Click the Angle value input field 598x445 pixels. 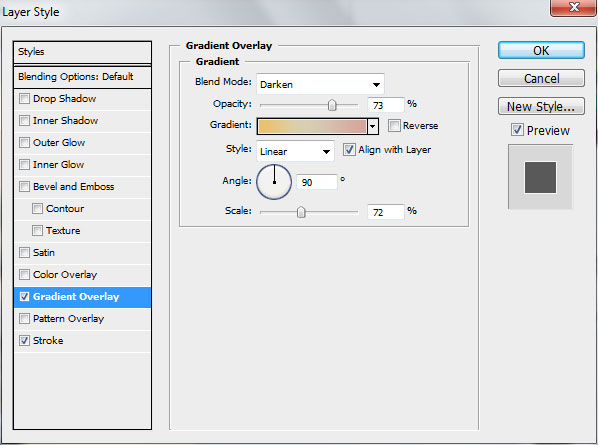[317, 182]
